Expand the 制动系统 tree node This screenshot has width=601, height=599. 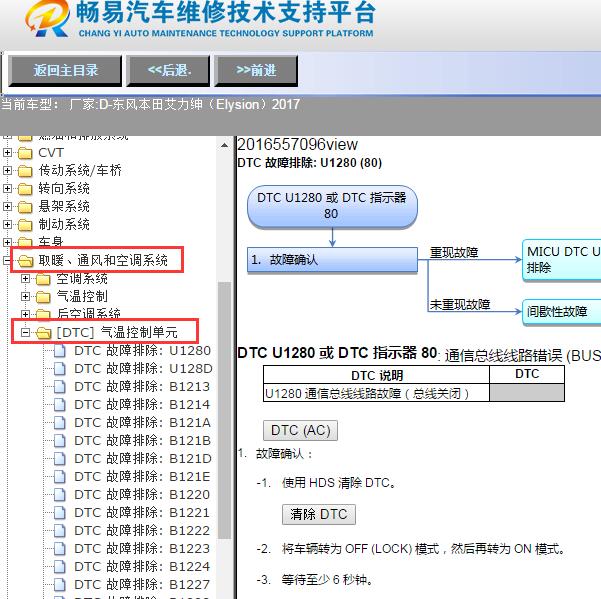tap(7, 224)
